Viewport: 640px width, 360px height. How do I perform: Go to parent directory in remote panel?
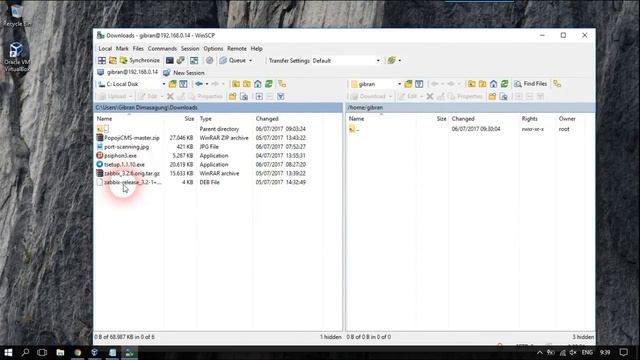coord(471,84)
